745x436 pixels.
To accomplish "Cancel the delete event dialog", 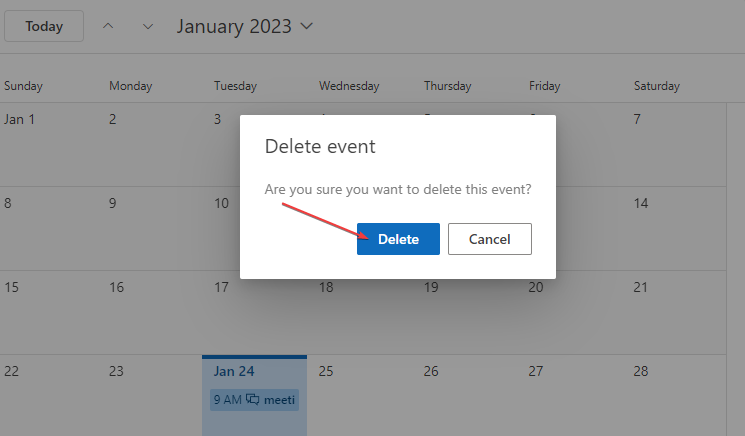I will [489, 239].
